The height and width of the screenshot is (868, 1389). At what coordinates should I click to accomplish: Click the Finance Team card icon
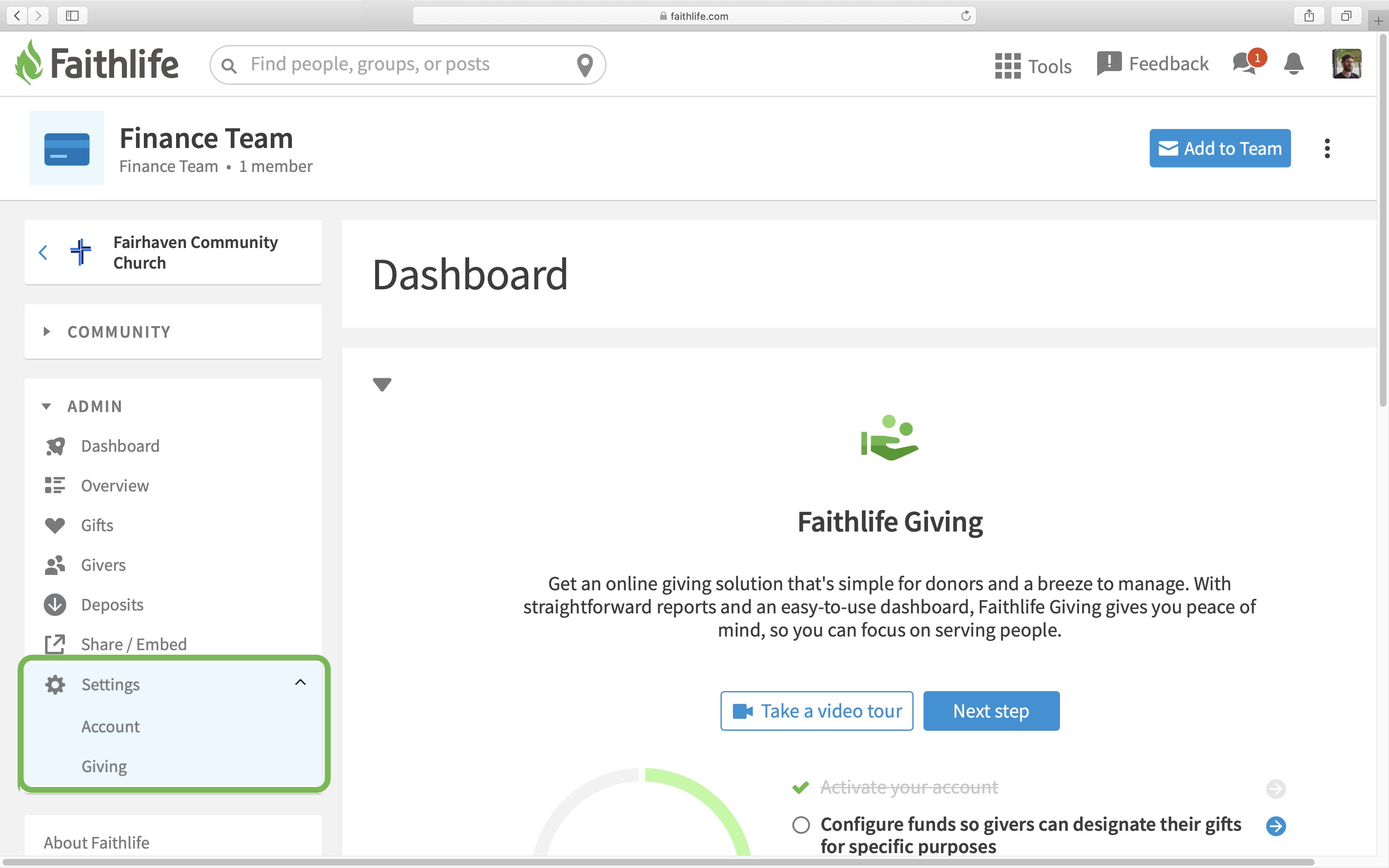[67, 148]
